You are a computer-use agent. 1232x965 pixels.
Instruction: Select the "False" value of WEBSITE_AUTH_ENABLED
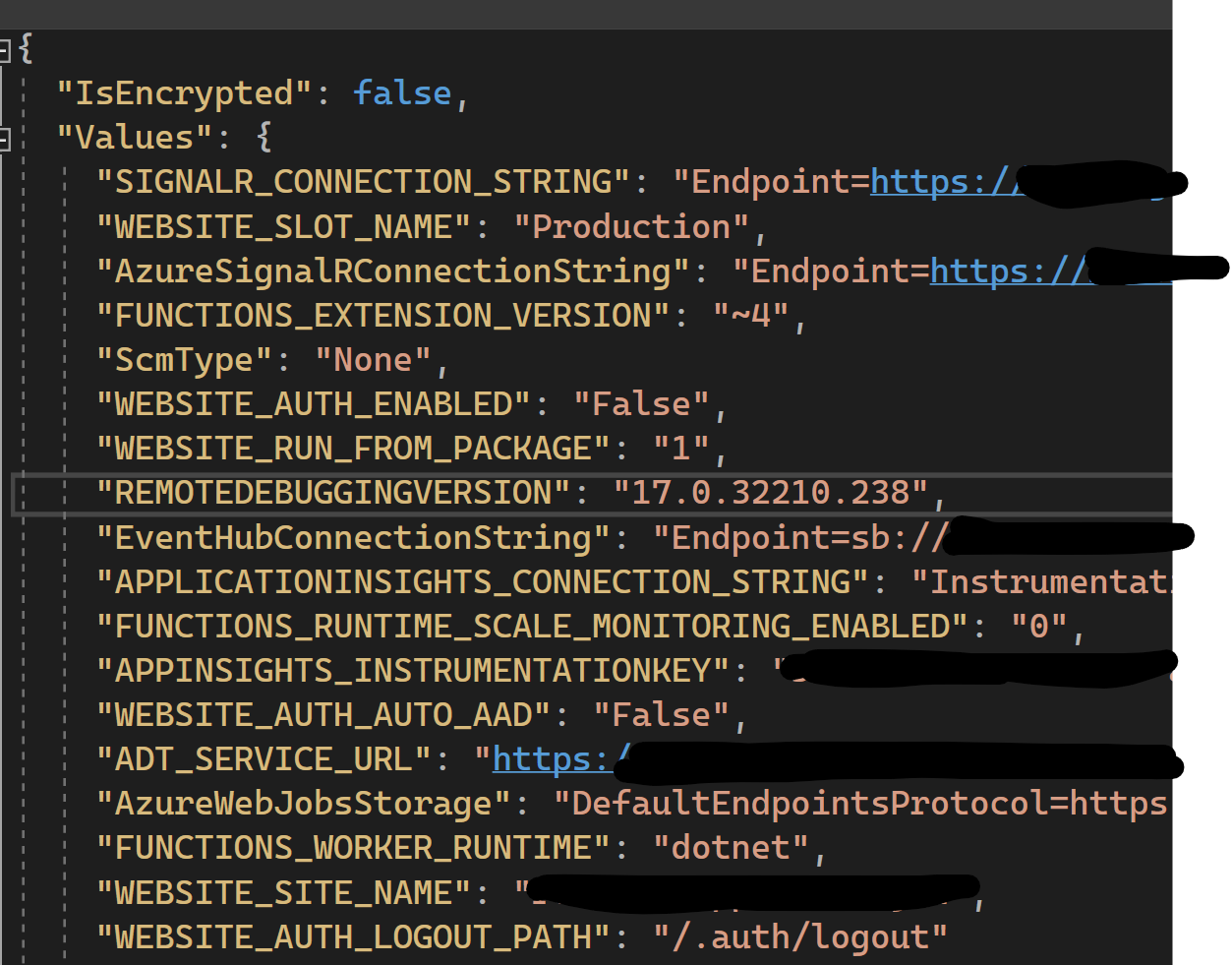(641, 404)
